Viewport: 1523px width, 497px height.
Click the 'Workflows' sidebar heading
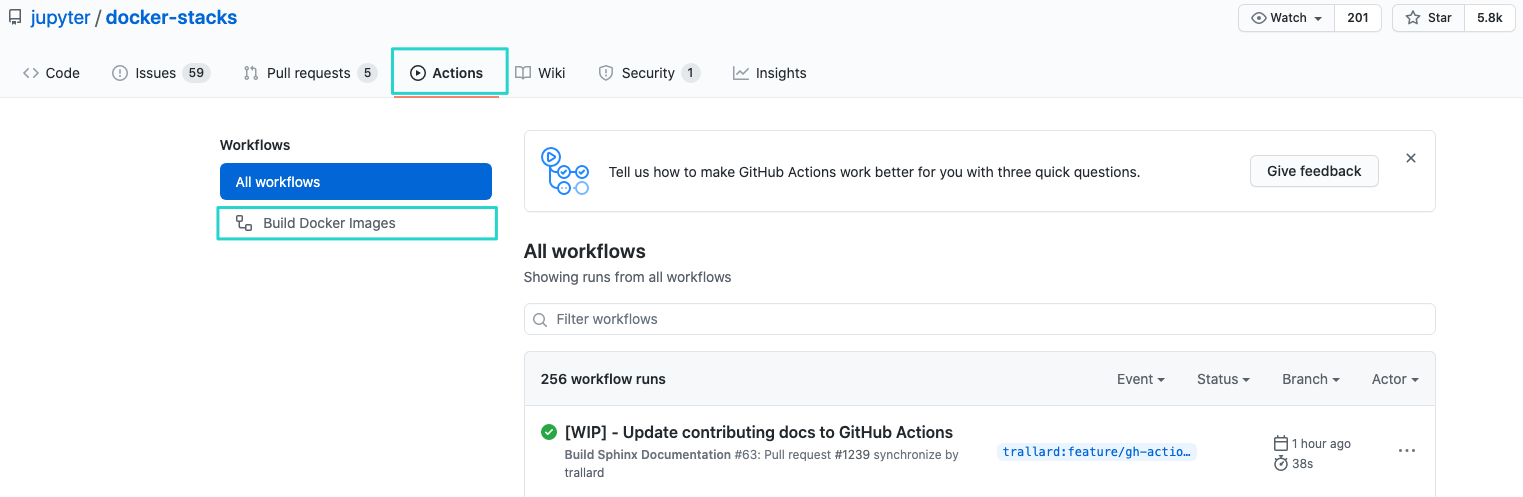pos(255,145)
